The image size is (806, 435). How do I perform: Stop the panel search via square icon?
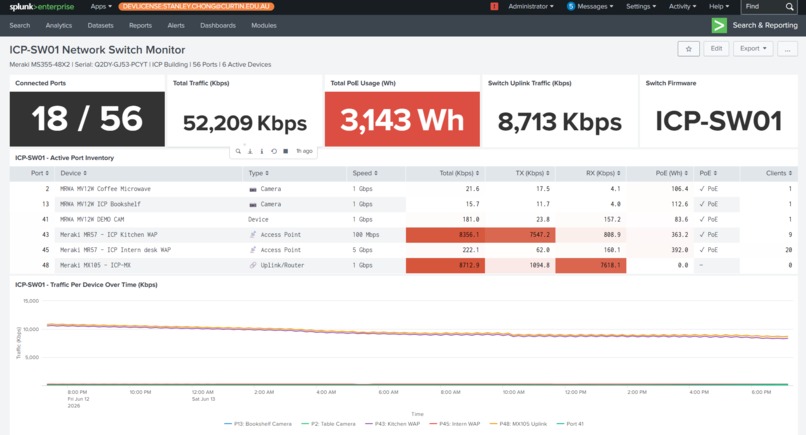pyautogui.click(x=286, y=151)
